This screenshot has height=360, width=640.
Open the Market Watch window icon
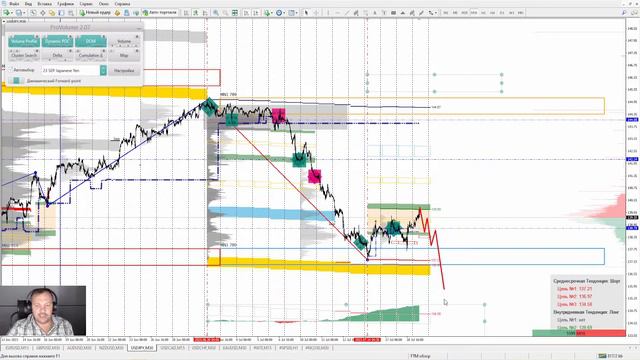click(33, 13)
